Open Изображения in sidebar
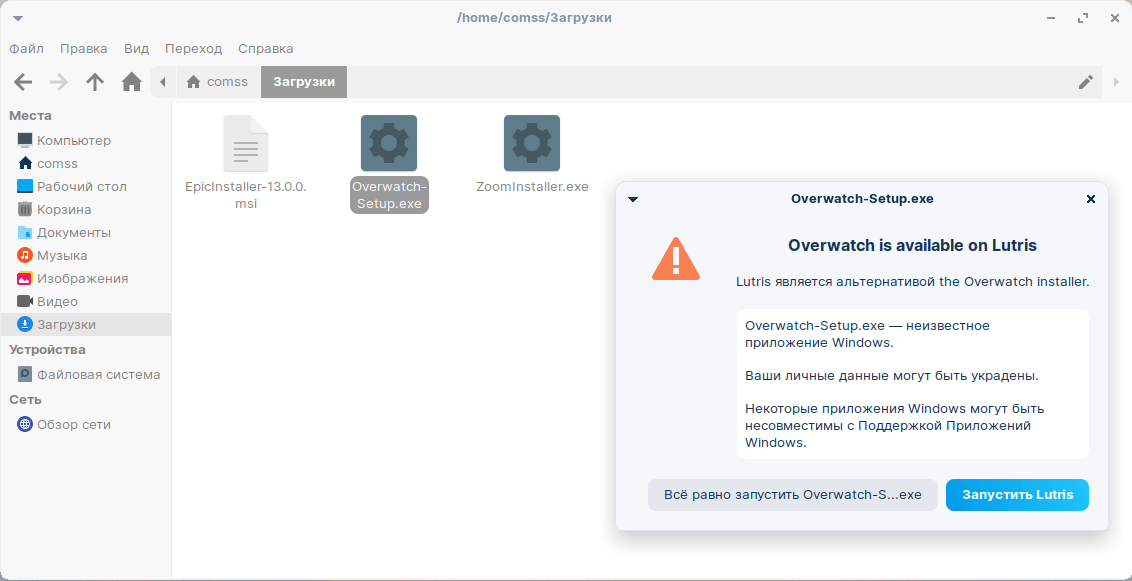 pos(86,279)
